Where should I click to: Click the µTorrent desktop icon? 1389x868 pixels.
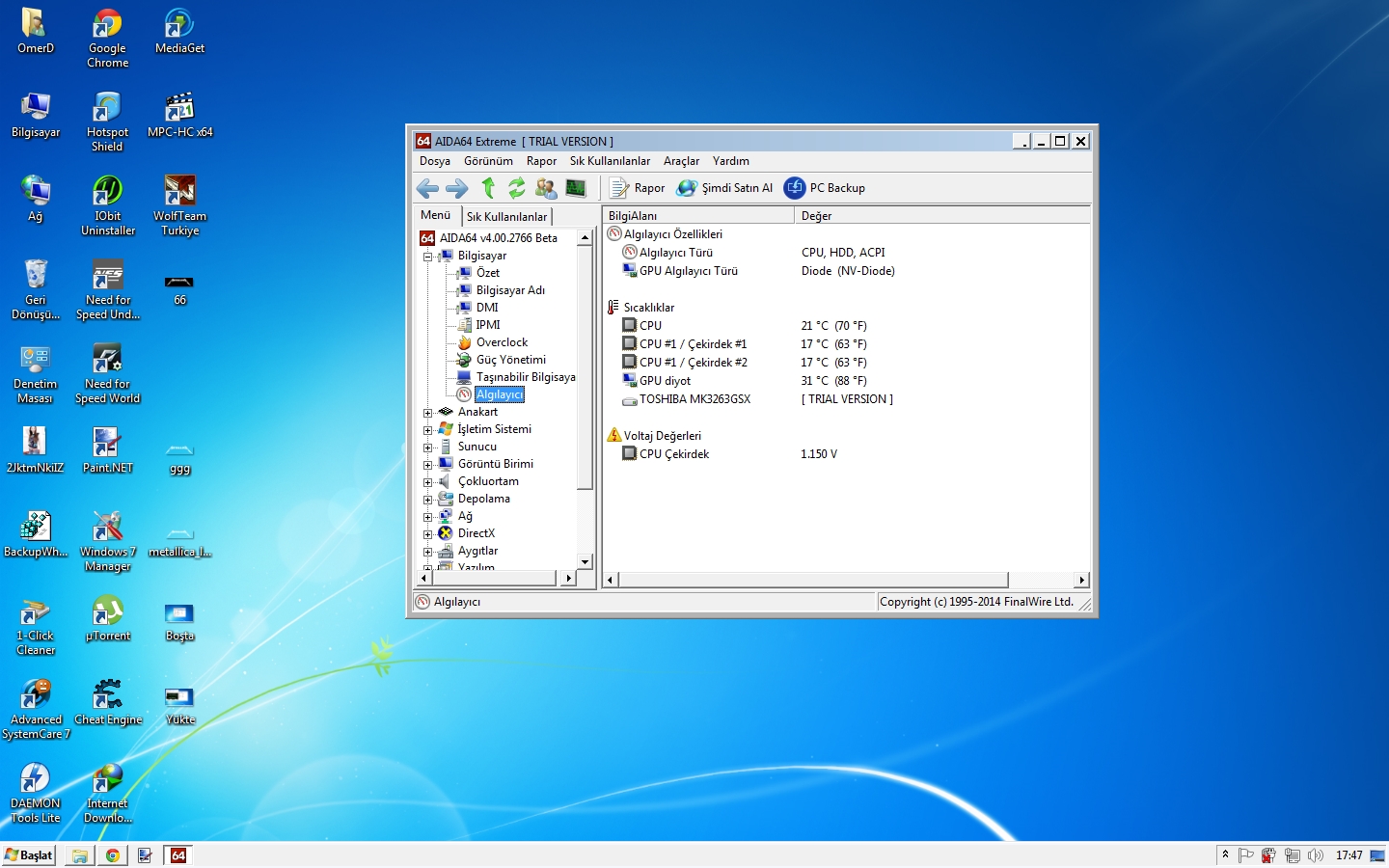coord(107,619)
